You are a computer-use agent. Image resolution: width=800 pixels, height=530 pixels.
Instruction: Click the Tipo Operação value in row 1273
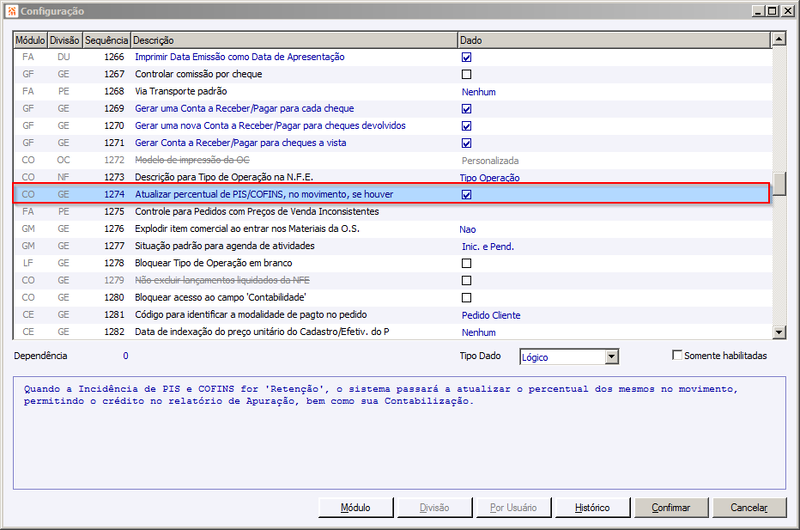(x=489, y=178)
